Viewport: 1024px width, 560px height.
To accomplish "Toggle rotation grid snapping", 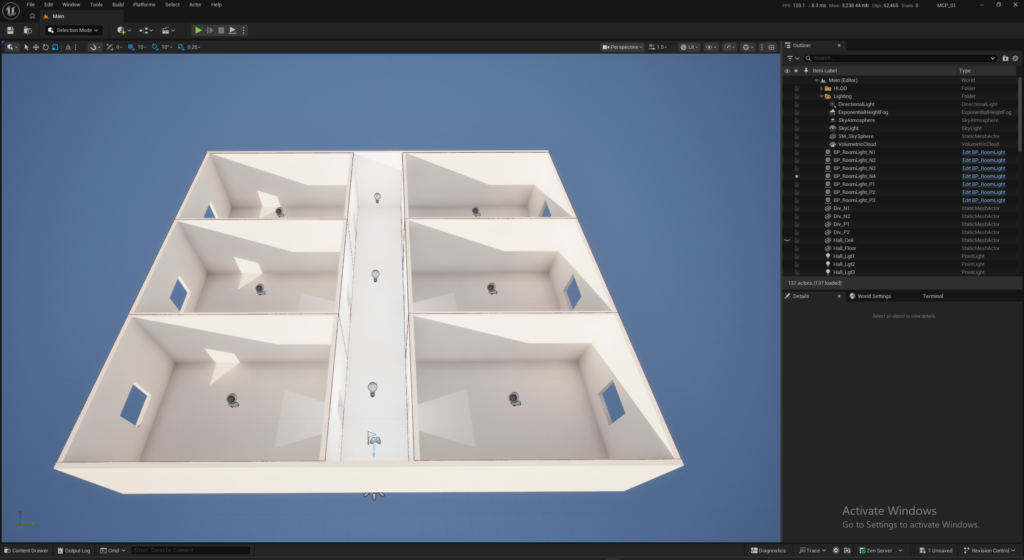I will 155,47.
